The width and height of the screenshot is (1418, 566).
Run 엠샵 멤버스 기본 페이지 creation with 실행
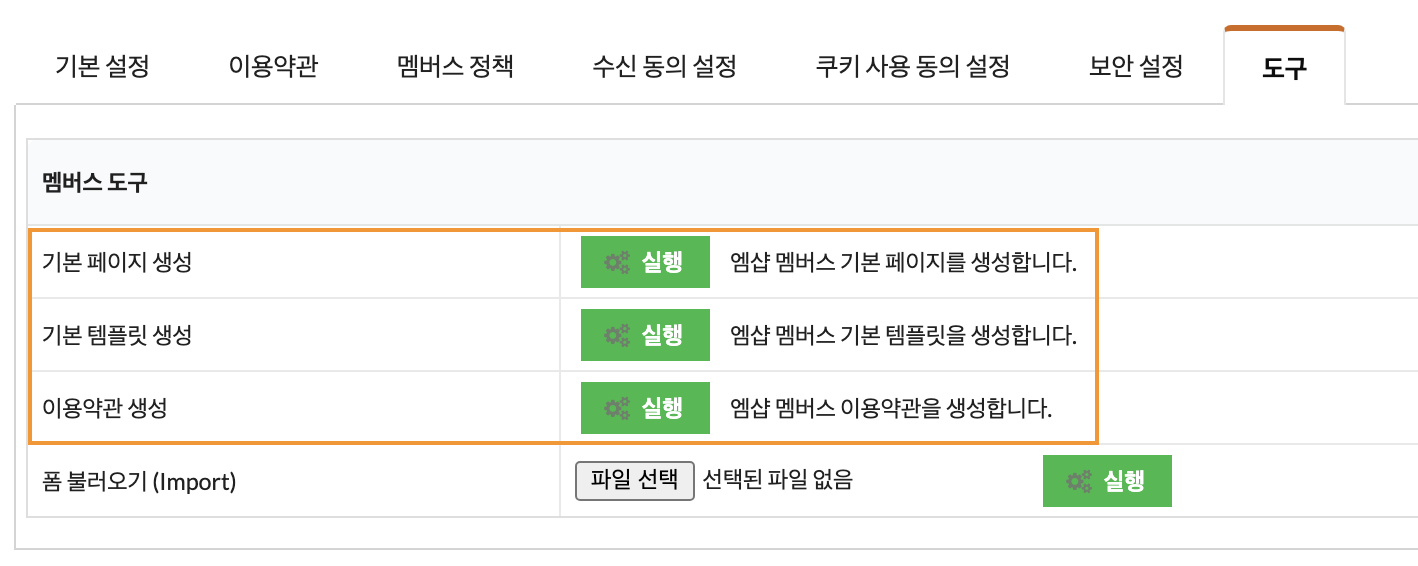645,262
